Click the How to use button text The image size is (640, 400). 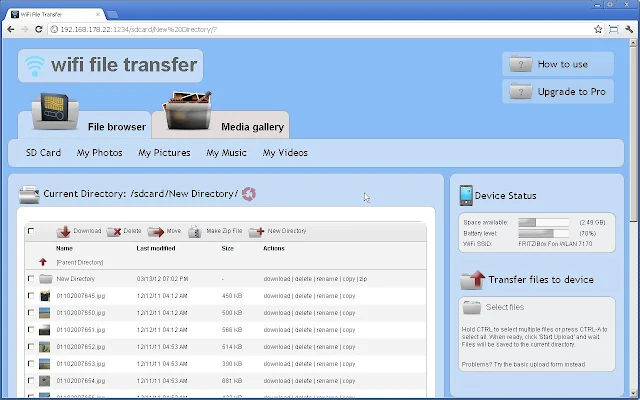(562, 64)
